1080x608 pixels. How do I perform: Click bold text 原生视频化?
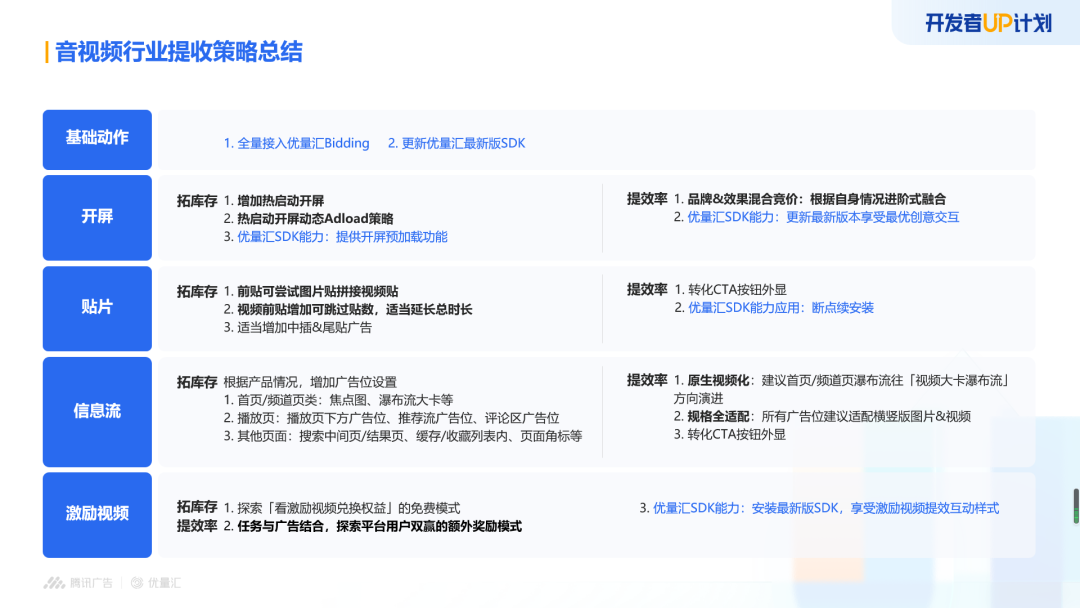pyautogui.click(x=718, y=380)
